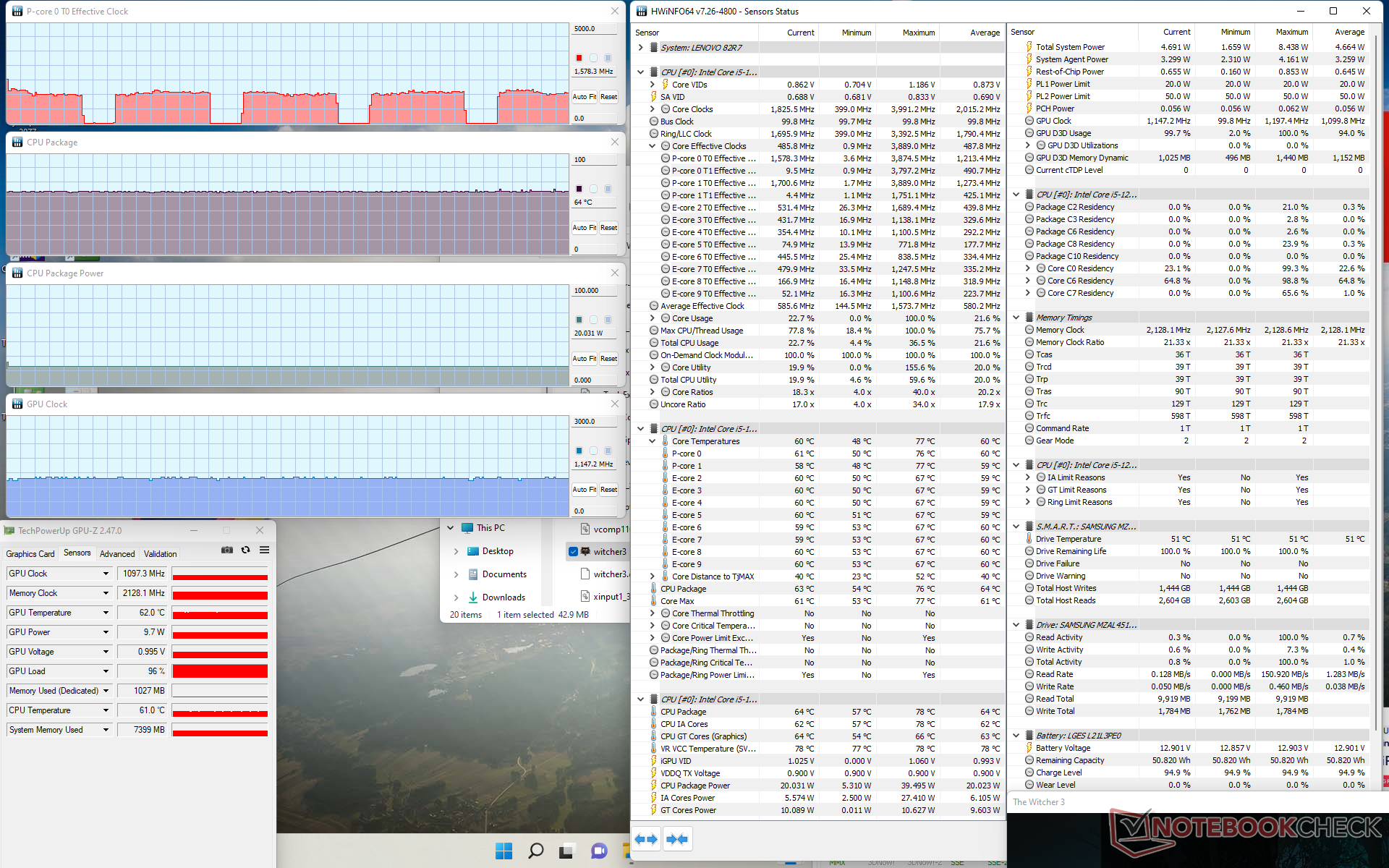The image size is (1389, 868).
Task: Open the GPU Clock sensor dropdown
Action: click(x=106, y=574)
